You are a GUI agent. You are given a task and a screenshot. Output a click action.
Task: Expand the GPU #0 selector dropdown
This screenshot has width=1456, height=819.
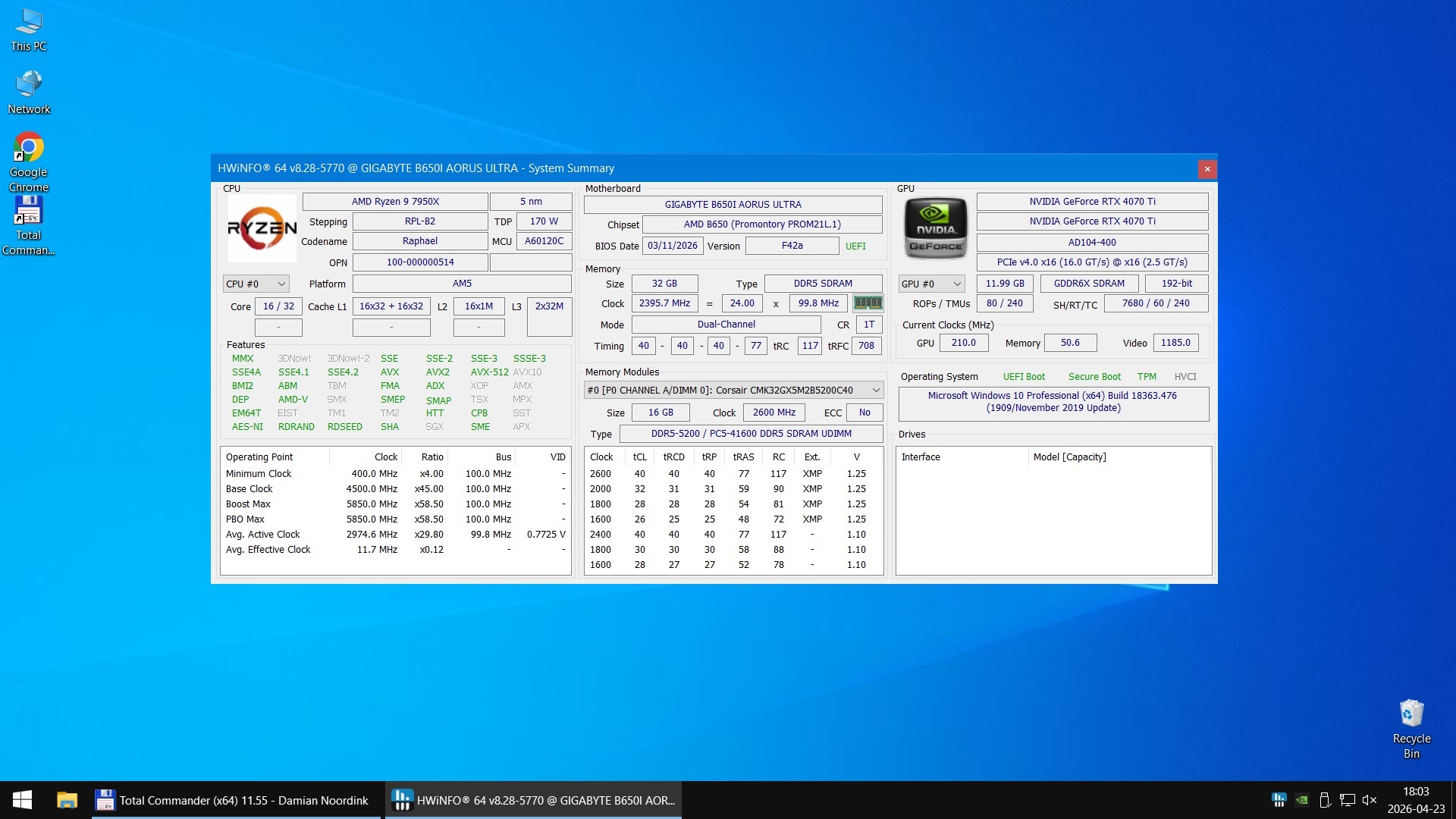(931, 284)
